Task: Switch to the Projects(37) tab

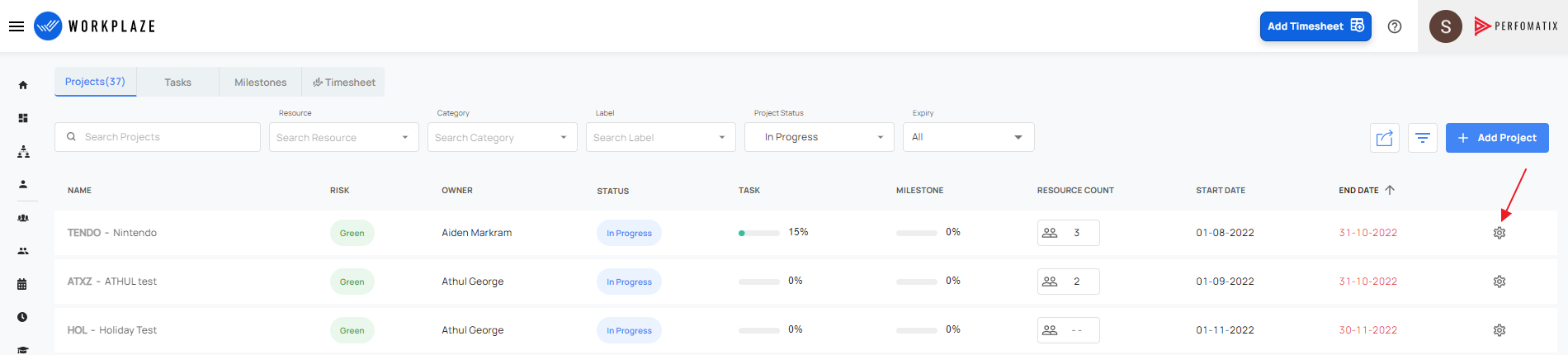Action: click(96, 82)
